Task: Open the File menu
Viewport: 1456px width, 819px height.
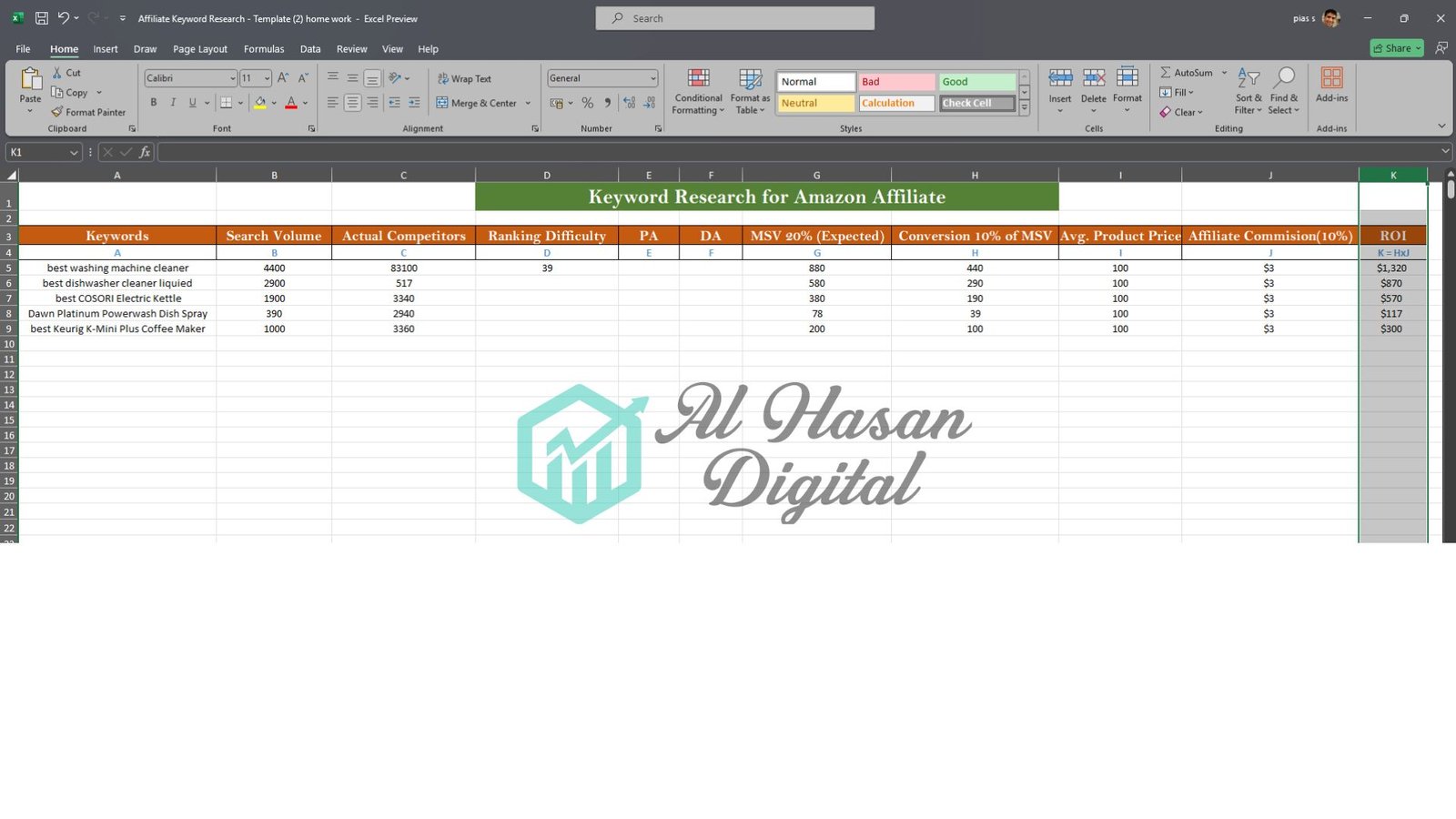Action: click(x=23, y=49)
